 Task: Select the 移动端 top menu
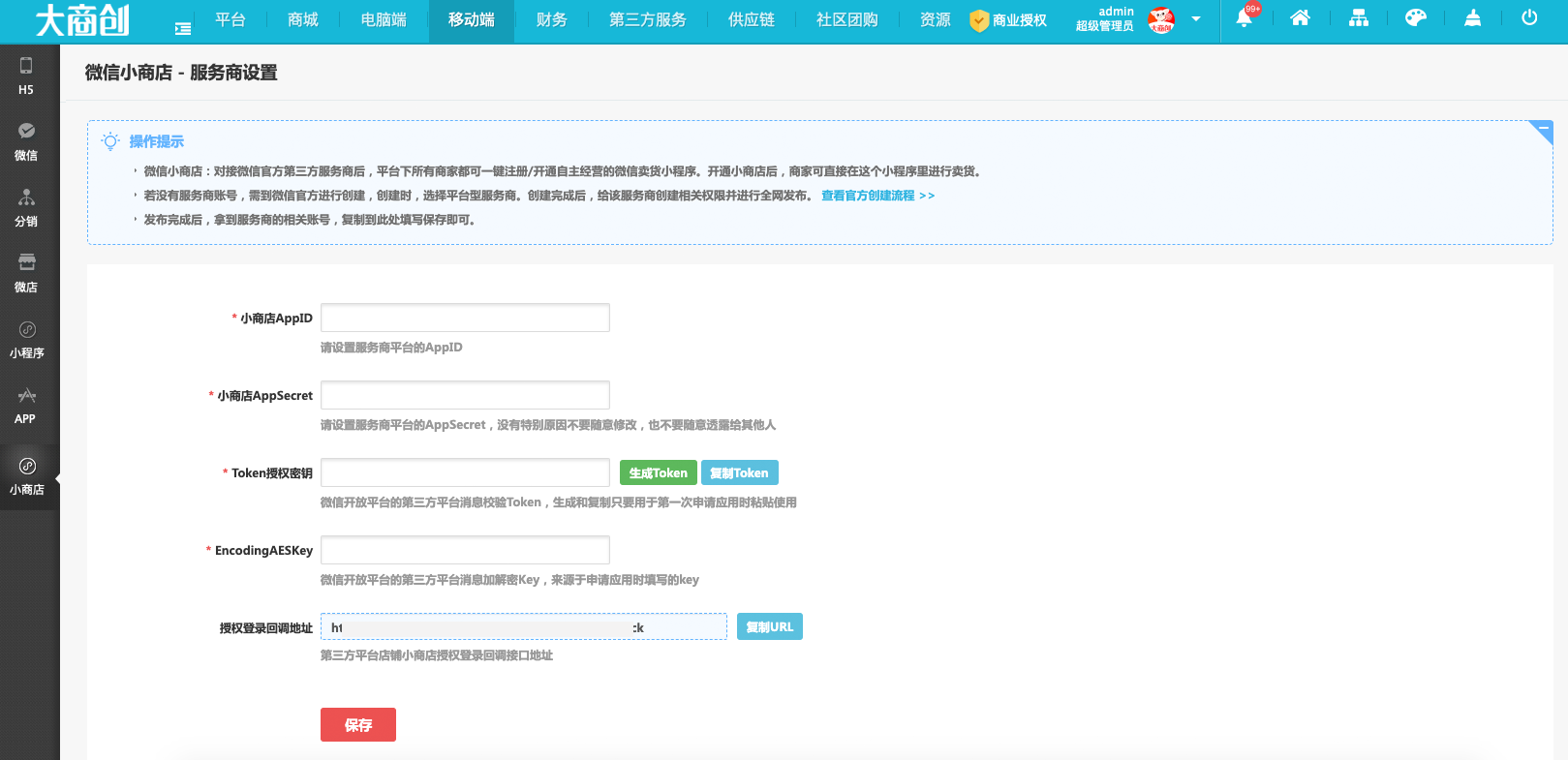pyautogui.click(x=472, y=19)
